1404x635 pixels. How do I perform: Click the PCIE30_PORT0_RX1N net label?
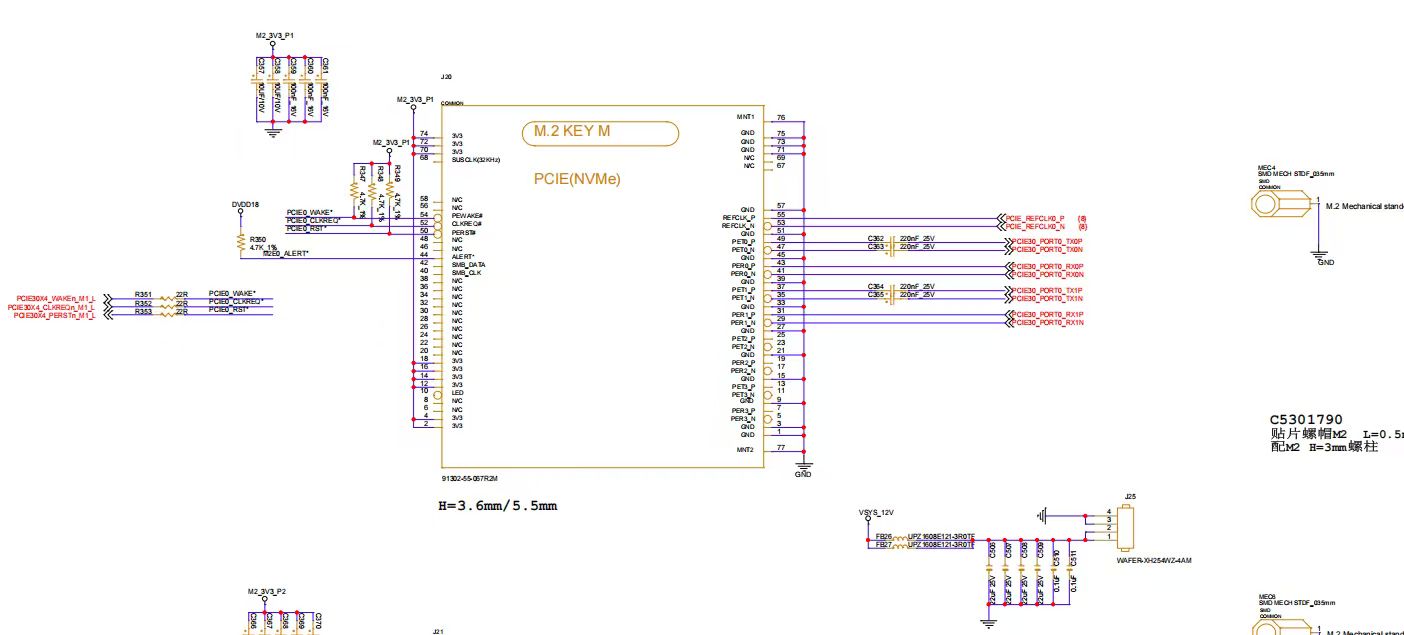click(1046, 323)
